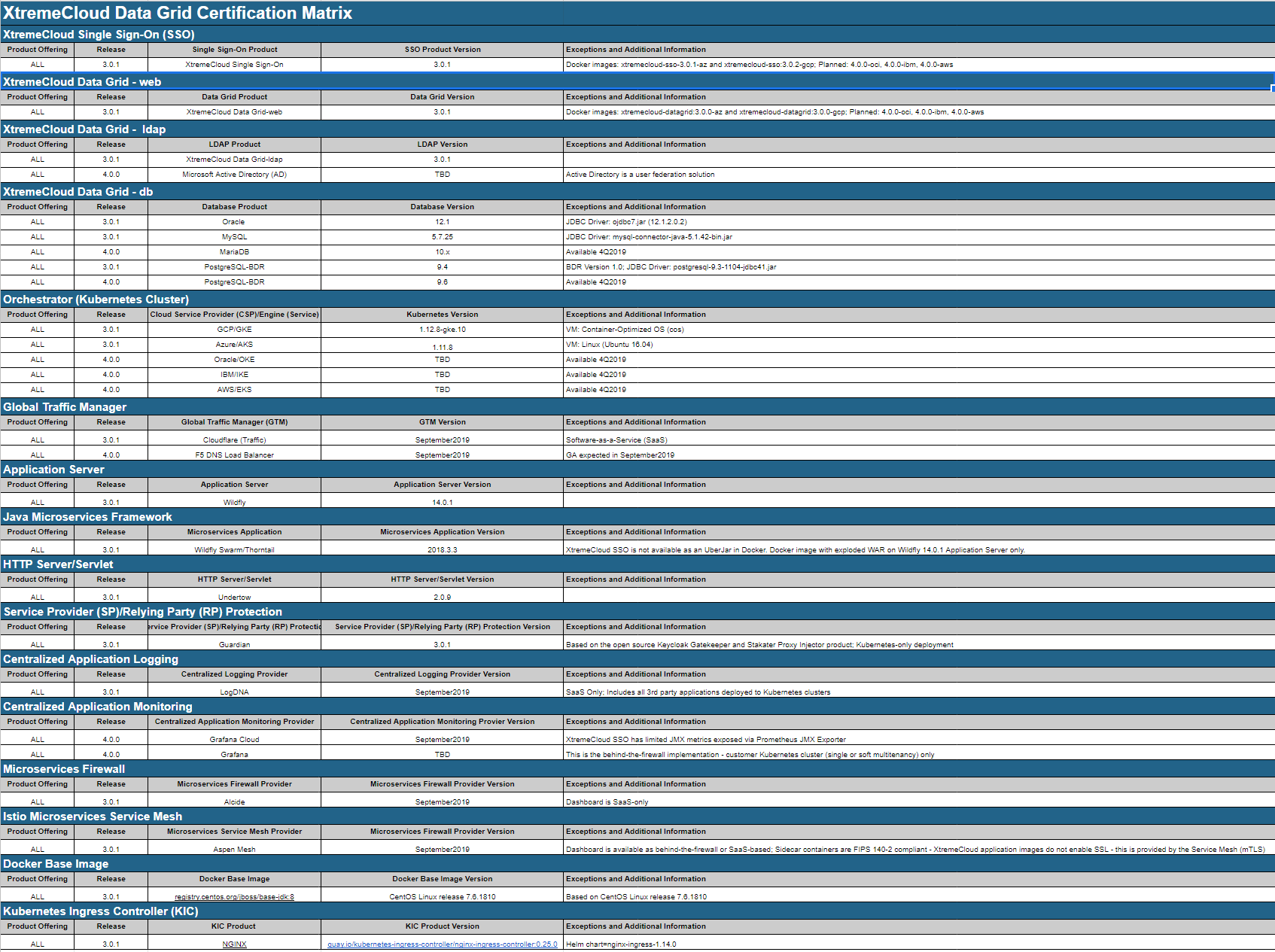Select the 'Istio Microservices Service Mesh' section header

pos(93,817)
